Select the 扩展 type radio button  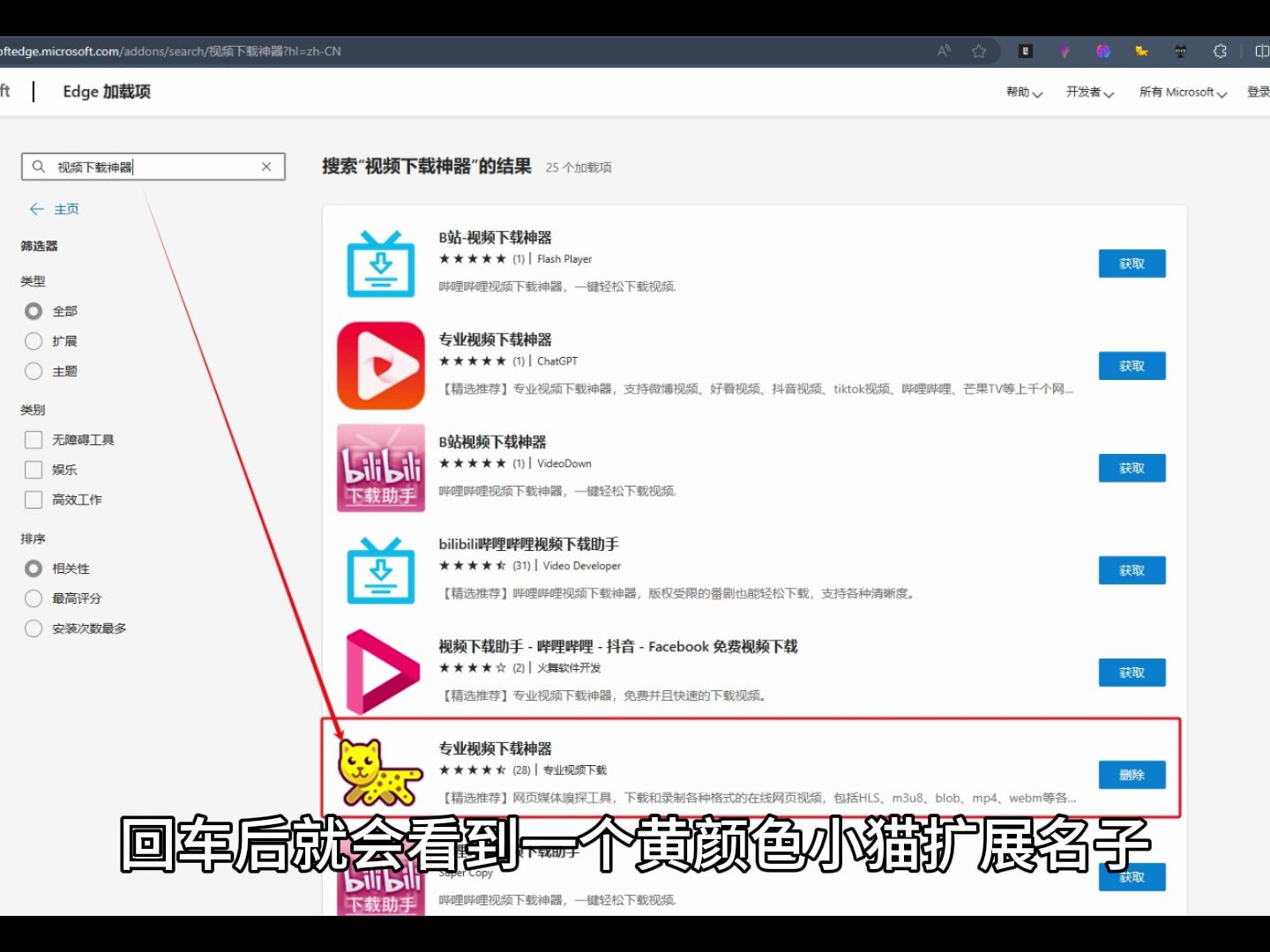coord(34,341)
